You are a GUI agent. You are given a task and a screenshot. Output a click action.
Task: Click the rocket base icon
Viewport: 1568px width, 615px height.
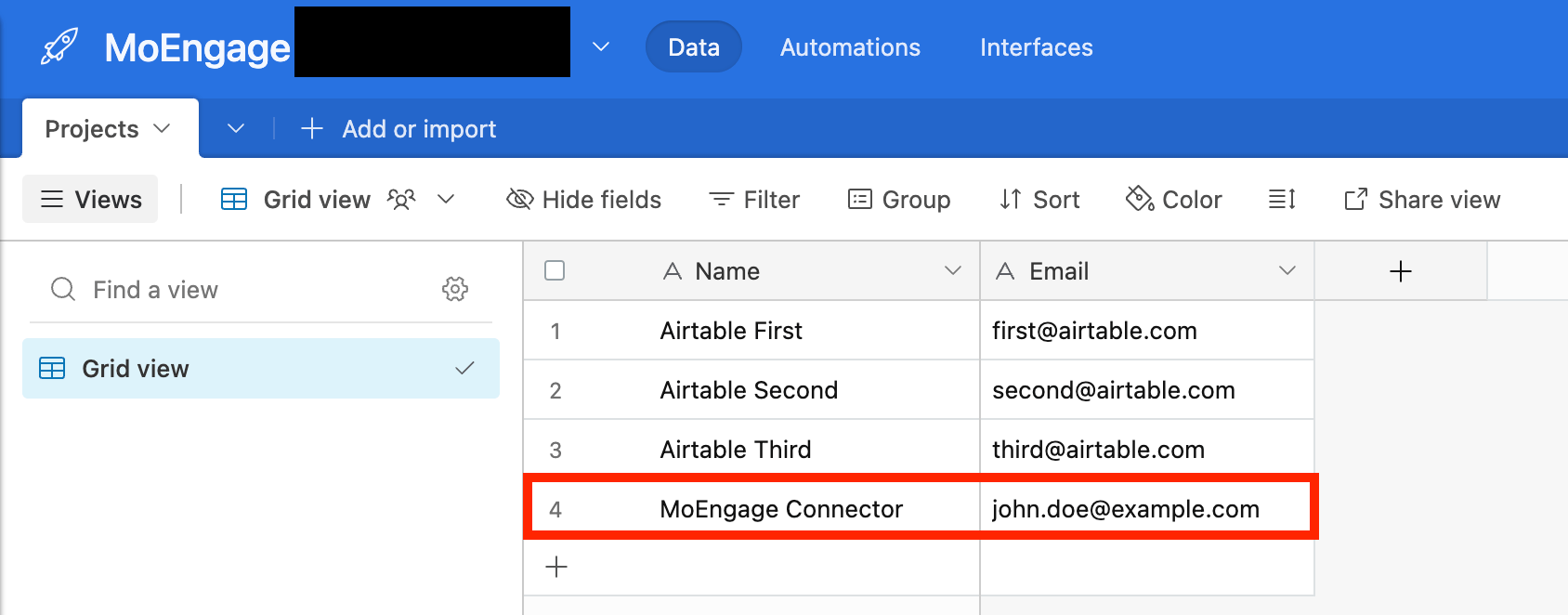click(59, 47)
